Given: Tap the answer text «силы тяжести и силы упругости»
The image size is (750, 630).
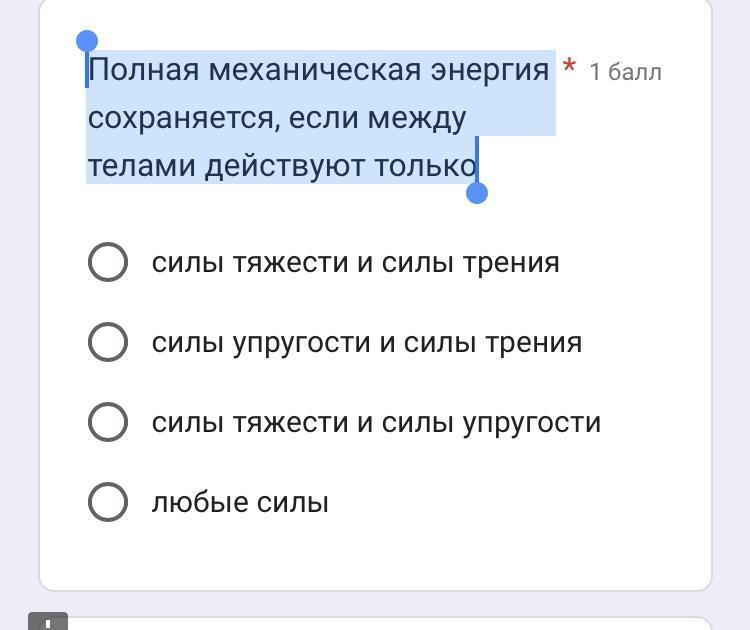Looking at the screenshot, I should tap(376, 422).
